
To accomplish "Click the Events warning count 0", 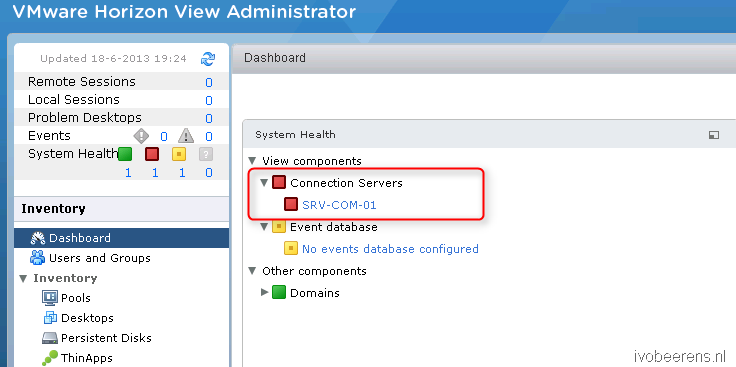I will click(x=209, y=137).
